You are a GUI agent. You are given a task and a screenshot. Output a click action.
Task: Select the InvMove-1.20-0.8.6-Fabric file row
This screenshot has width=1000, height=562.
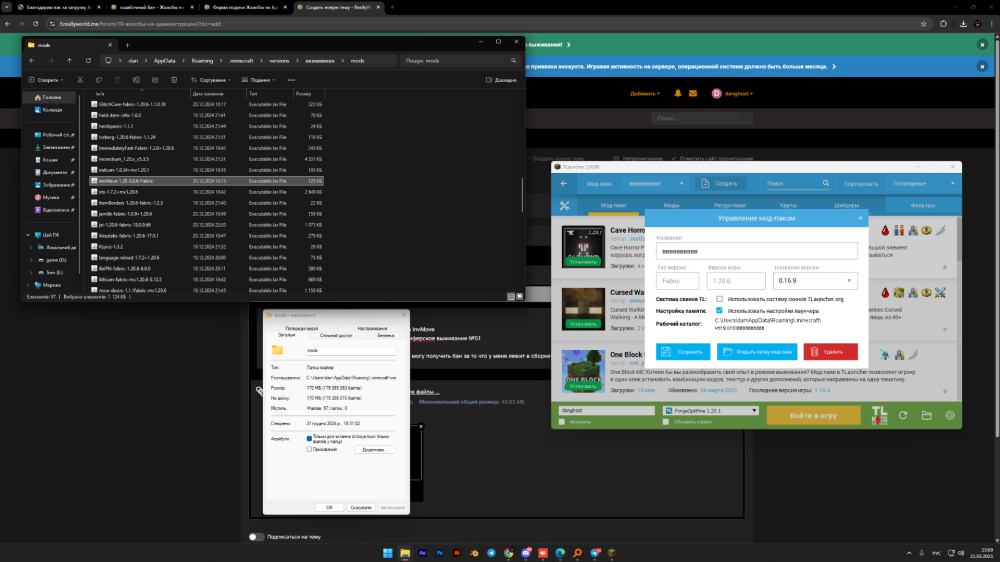(x=206, y=181)
